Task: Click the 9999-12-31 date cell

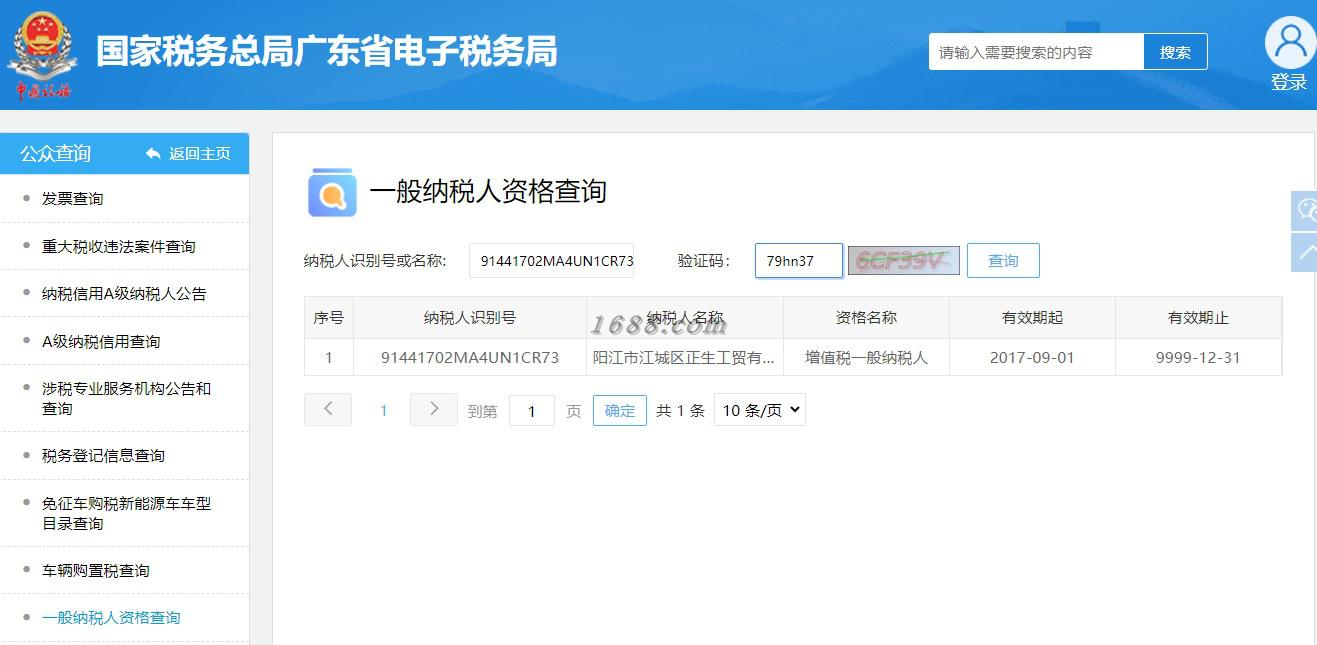Action: click(x=1198, y=357)
